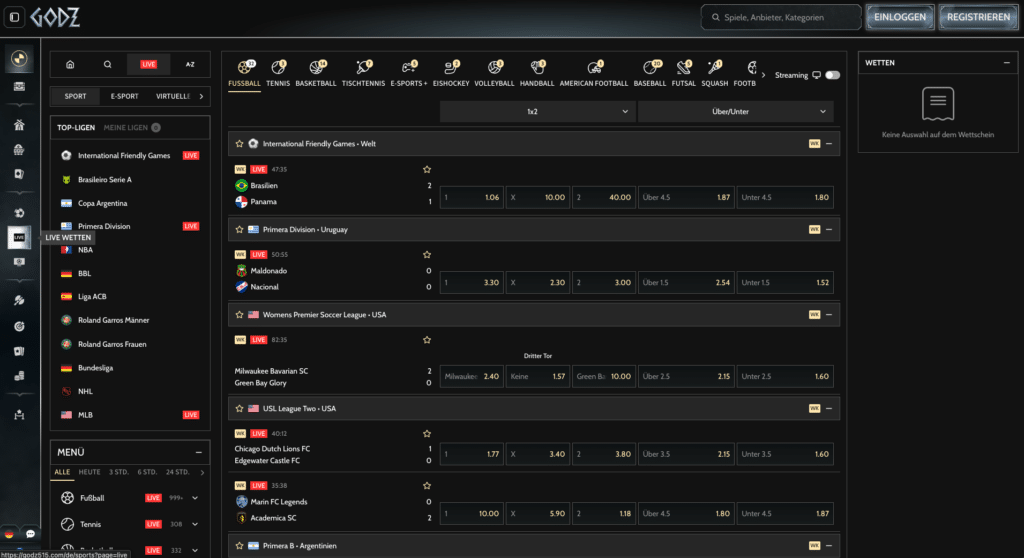Click the Spiele, Anbieter, Kategorien search field

781,17
